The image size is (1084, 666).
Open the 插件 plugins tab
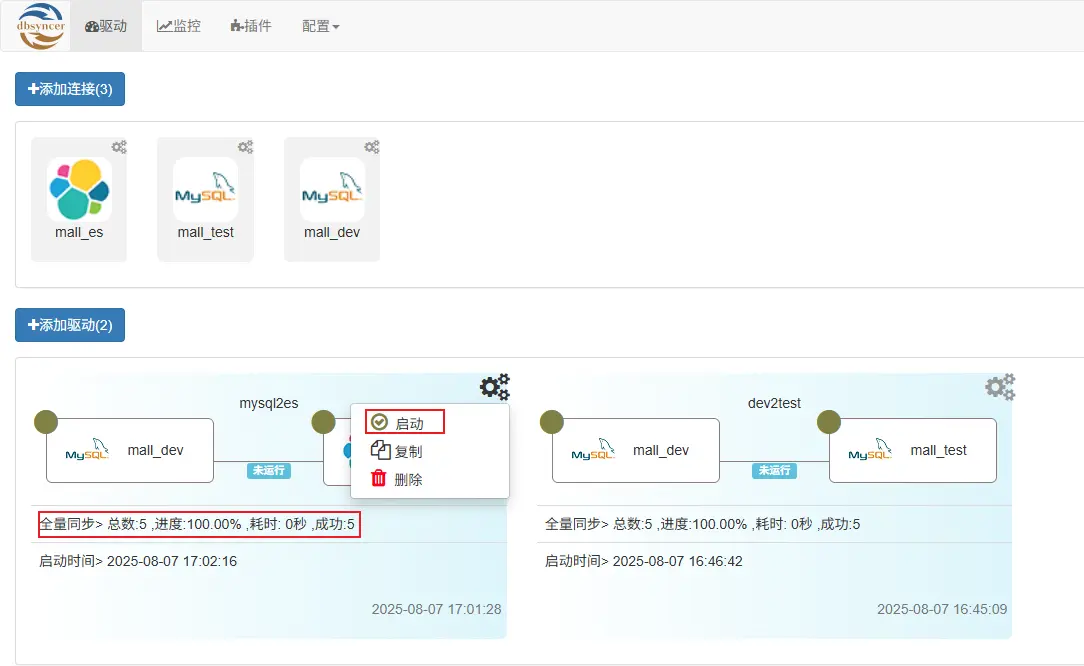click(x=251, y=26)
